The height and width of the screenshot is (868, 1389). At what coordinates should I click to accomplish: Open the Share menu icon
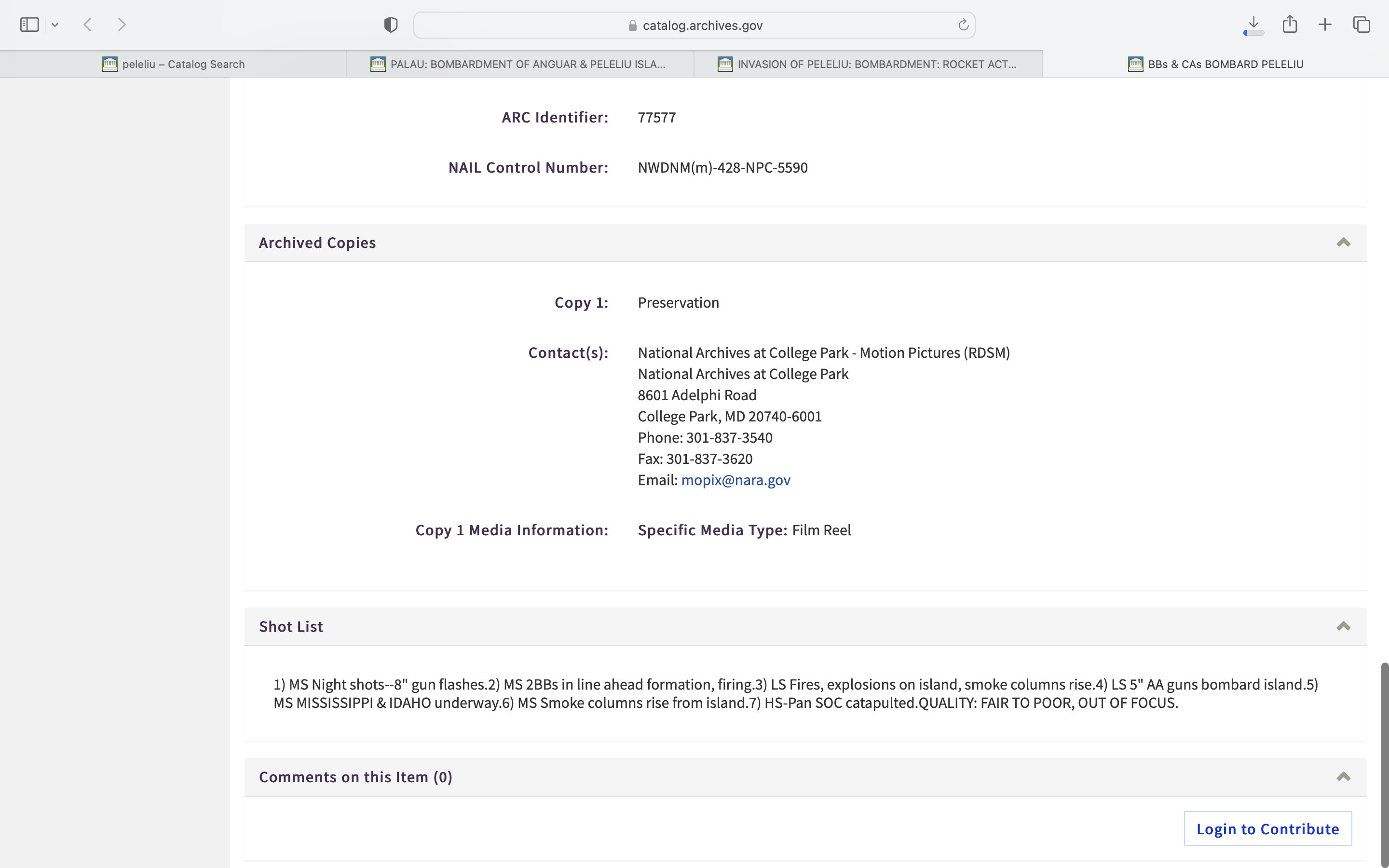pos(1290,25)
